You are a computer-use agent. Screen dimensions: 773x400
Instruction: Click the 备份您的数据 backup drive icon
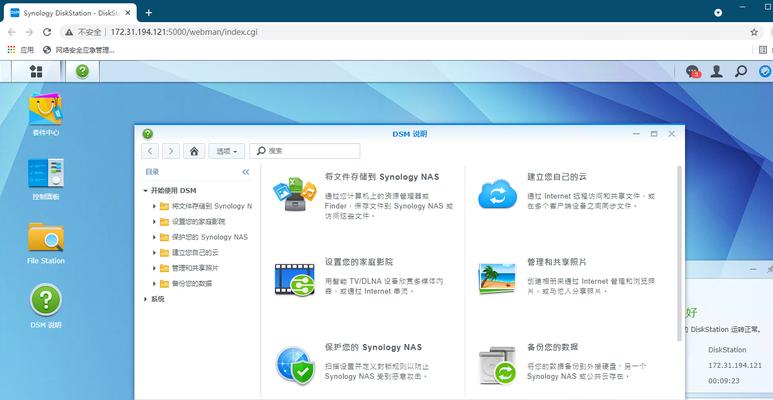coord(497,366)
